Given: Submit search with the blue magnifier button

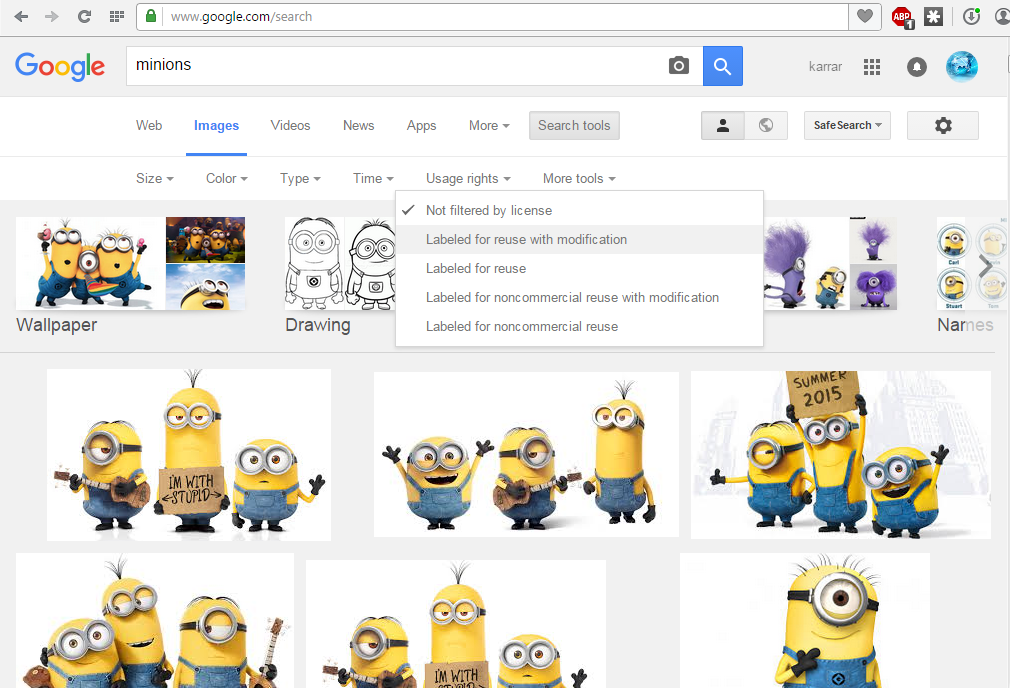Looking at the screenshot, I should pyautogui.click(x=723, y=66).
